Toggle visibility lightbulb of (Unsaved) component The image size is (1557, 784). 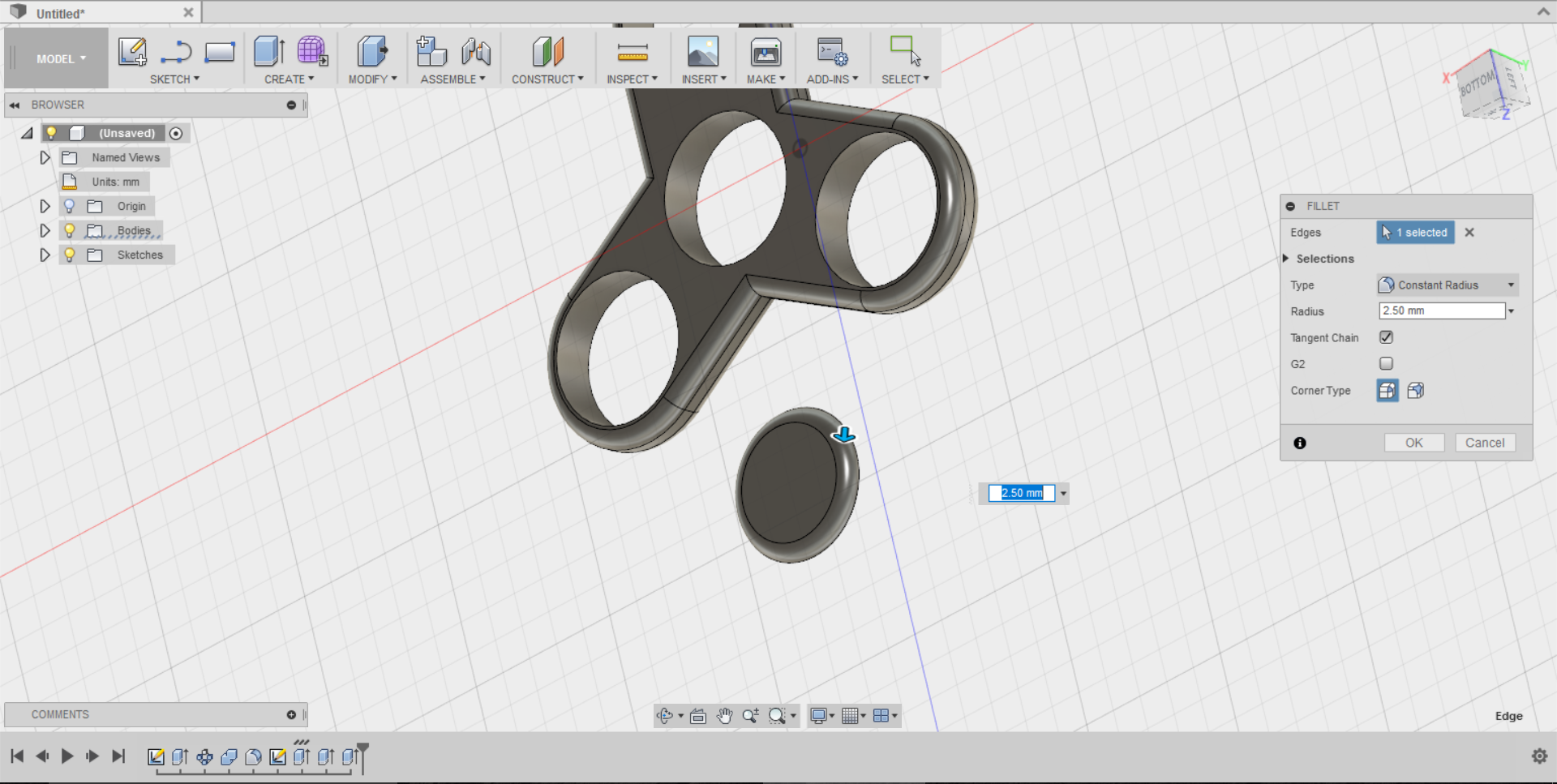click(x=51, y=133)
